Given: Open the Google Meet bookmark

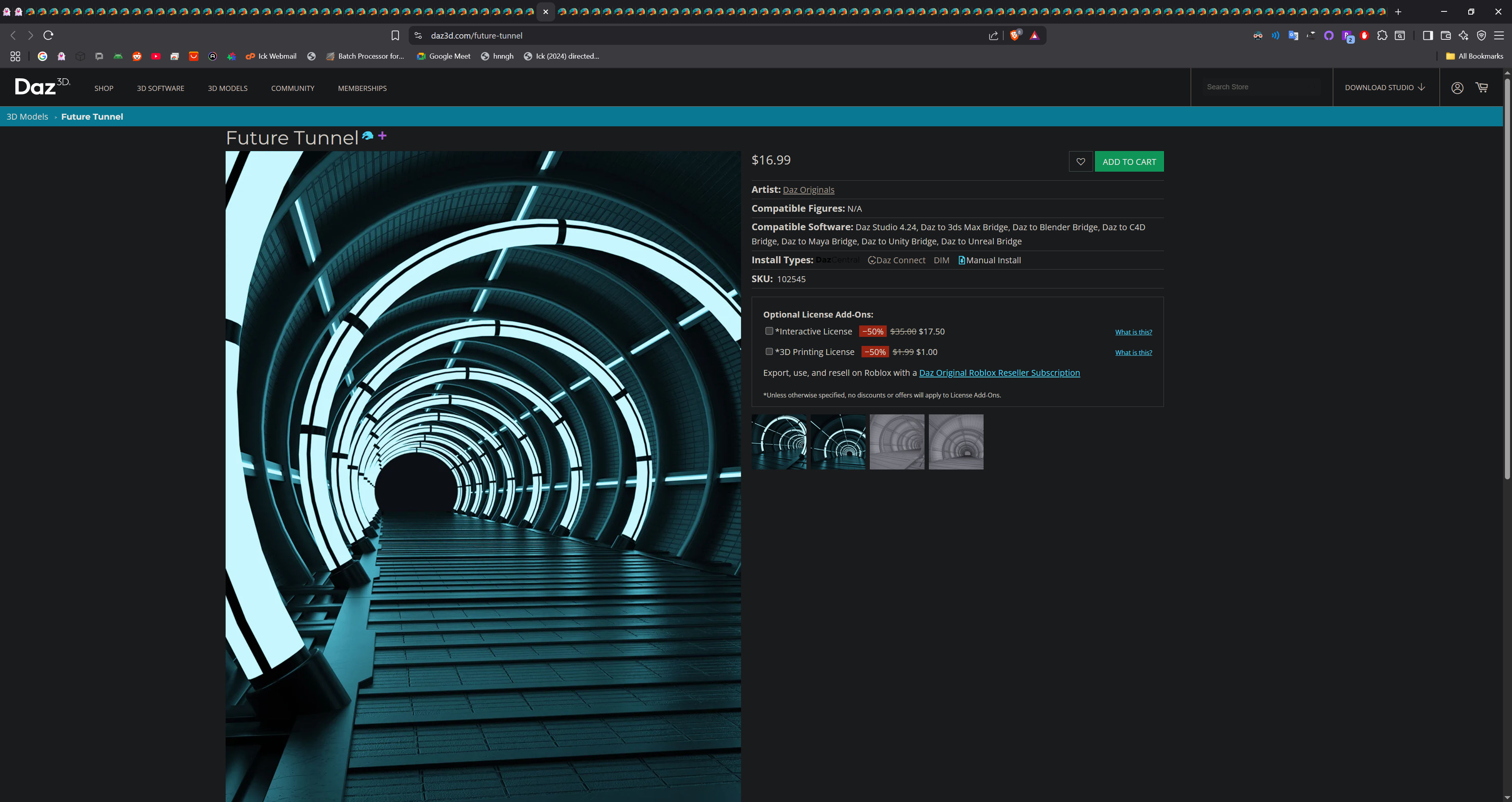Looking at the screenshot, I should click(x=444, y=56).
